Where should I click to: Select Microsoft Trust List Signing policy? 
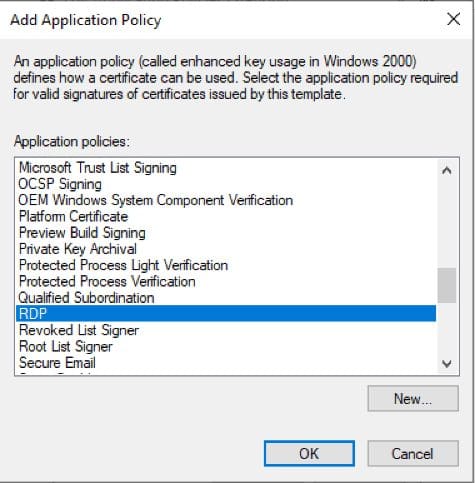click(x=226, y=168)
